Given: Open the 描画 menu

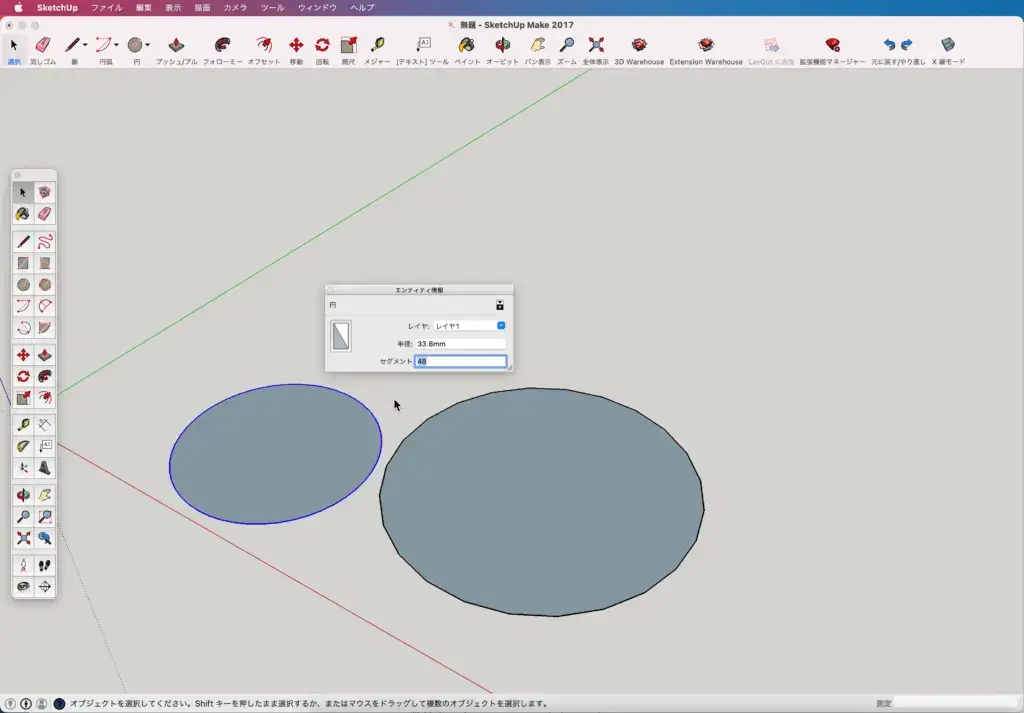Looking at the screenshot, I should click(202, 8).
